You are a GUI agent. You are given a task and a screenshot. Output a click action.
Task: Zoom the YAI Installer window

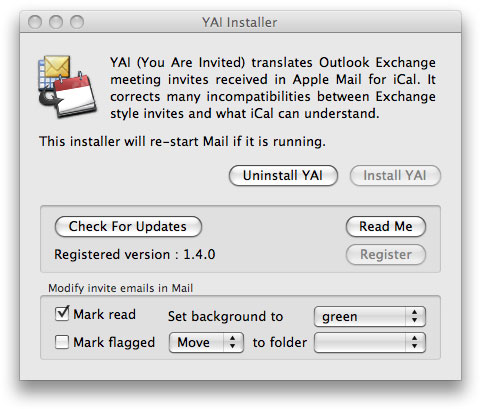[77, 22]
